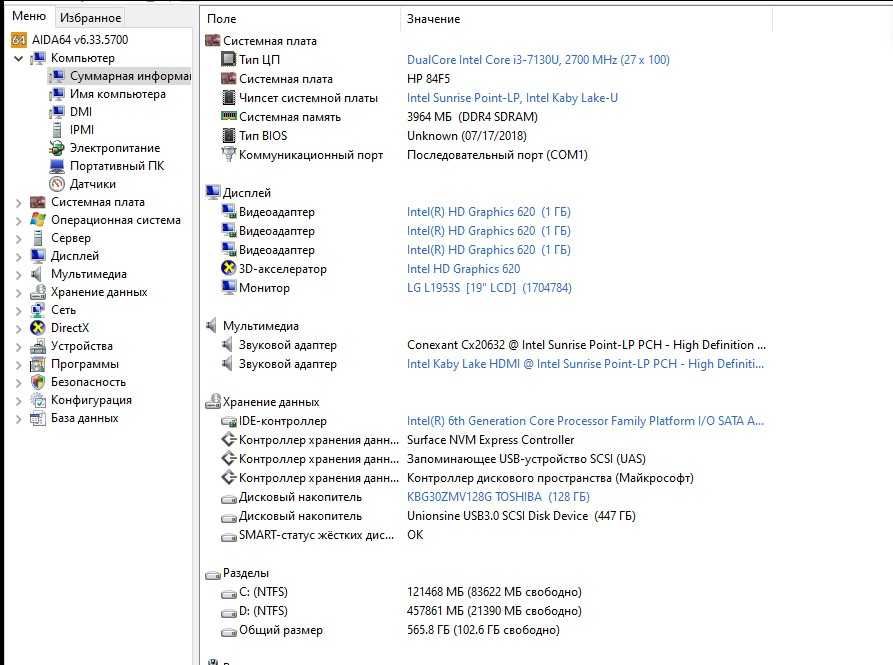Expand the База данных tree node
The height and width of the screenshot is (665, 893).
coord(18,419)
